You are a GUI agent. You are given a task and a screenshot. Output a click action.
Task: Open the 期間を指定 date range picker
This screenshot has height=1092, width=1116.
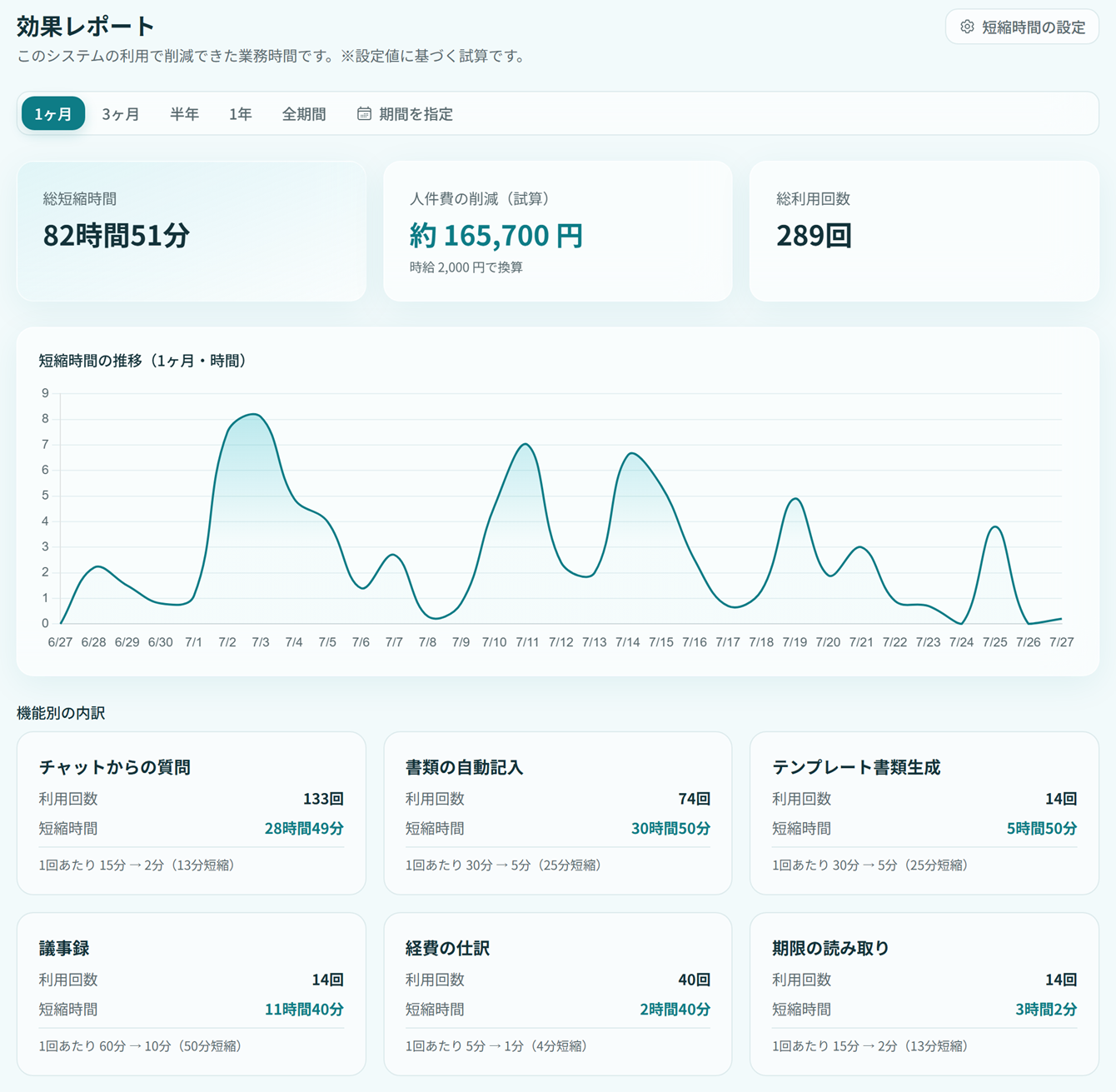point(406,113)
